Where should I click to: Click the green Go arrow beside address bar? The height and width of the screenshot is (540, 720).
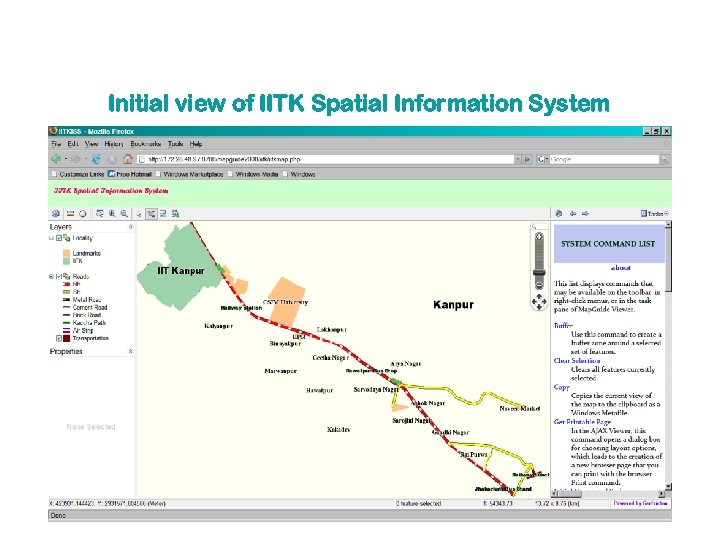pos(527,159)
